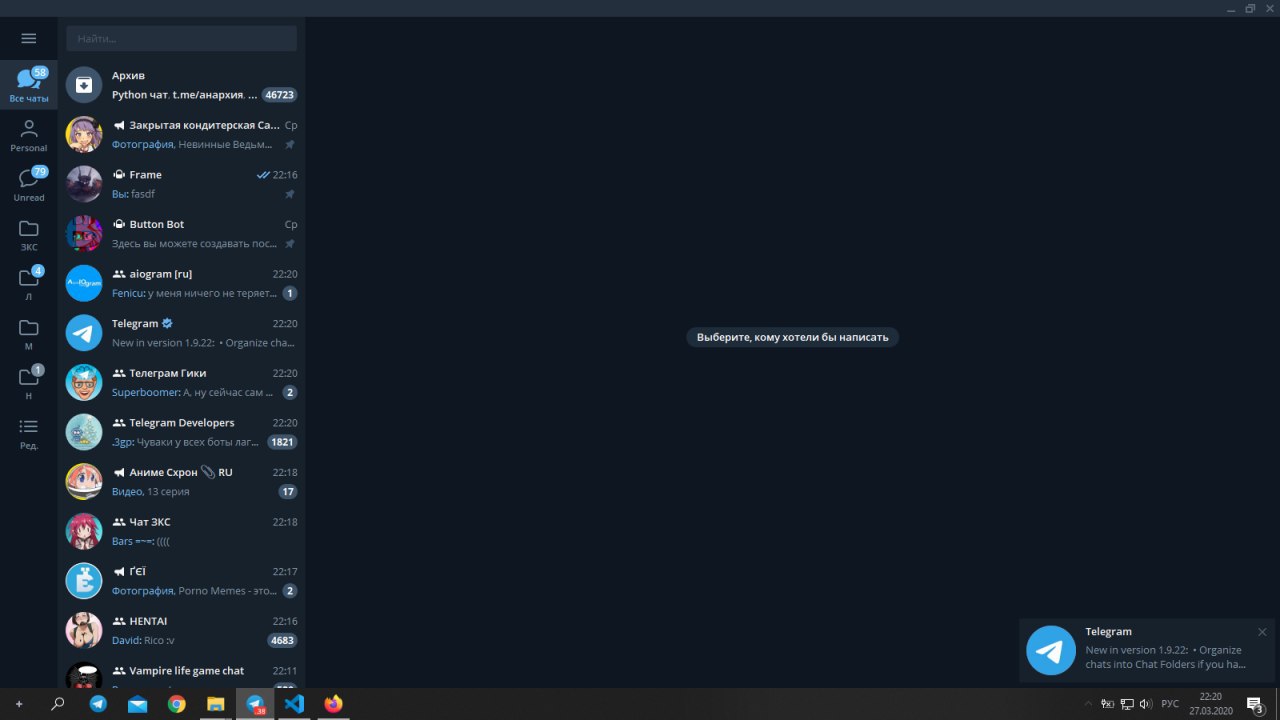Click the network tray icon
The height and width of the screenshot is (720, 1280).
(x=1127, y=704)
